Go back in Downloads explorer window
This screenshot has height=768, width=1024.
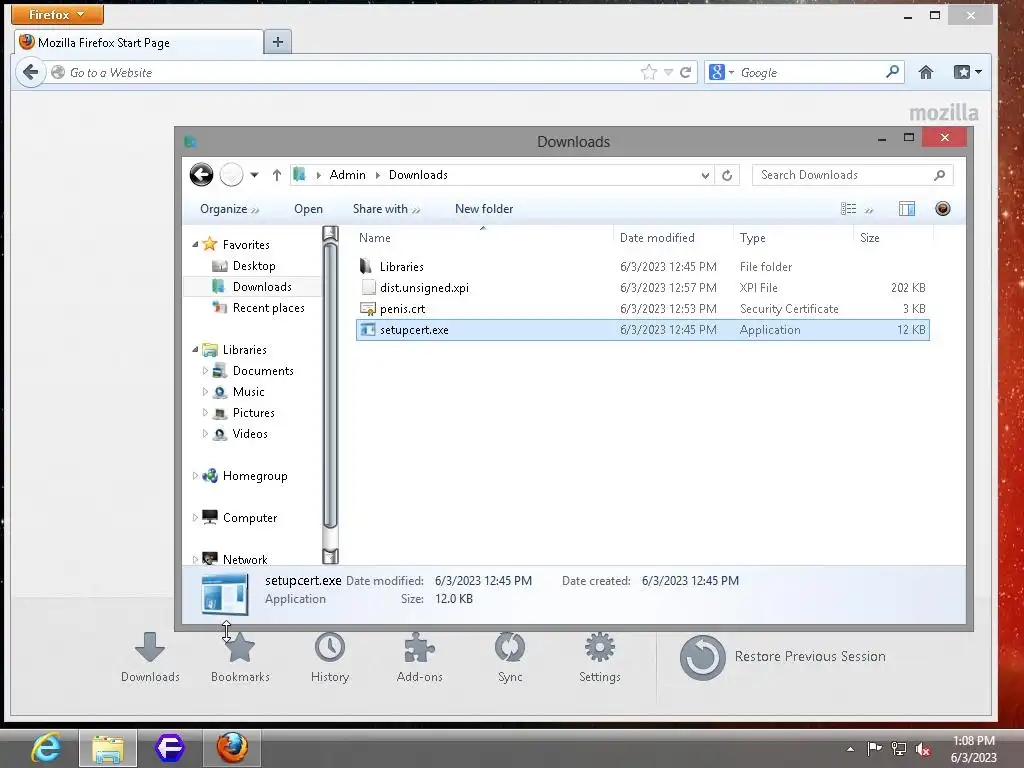[x=201, y=174]
